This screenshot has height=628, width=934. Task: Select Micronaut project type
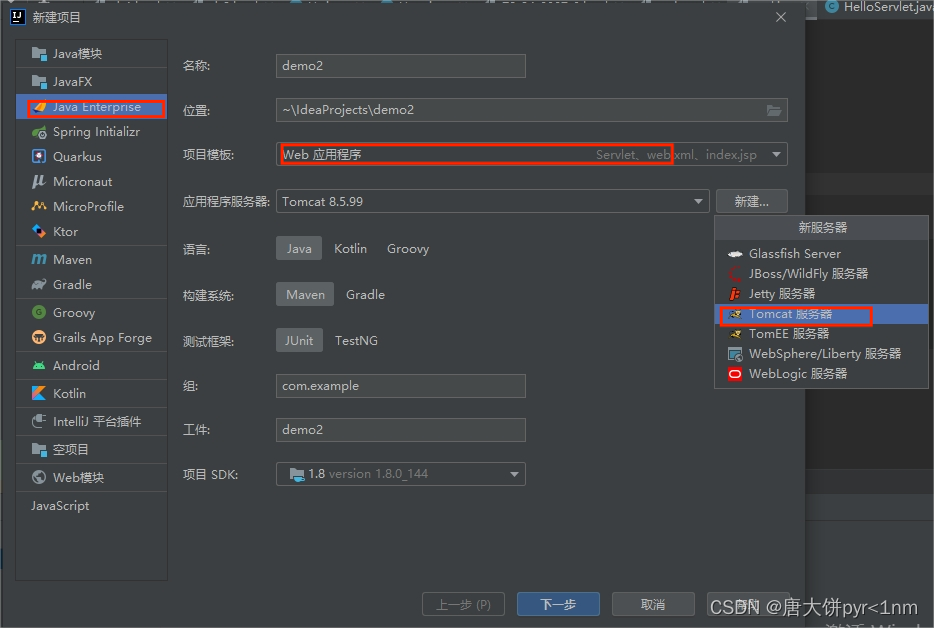pyautogui.click(x=92, y=182)
